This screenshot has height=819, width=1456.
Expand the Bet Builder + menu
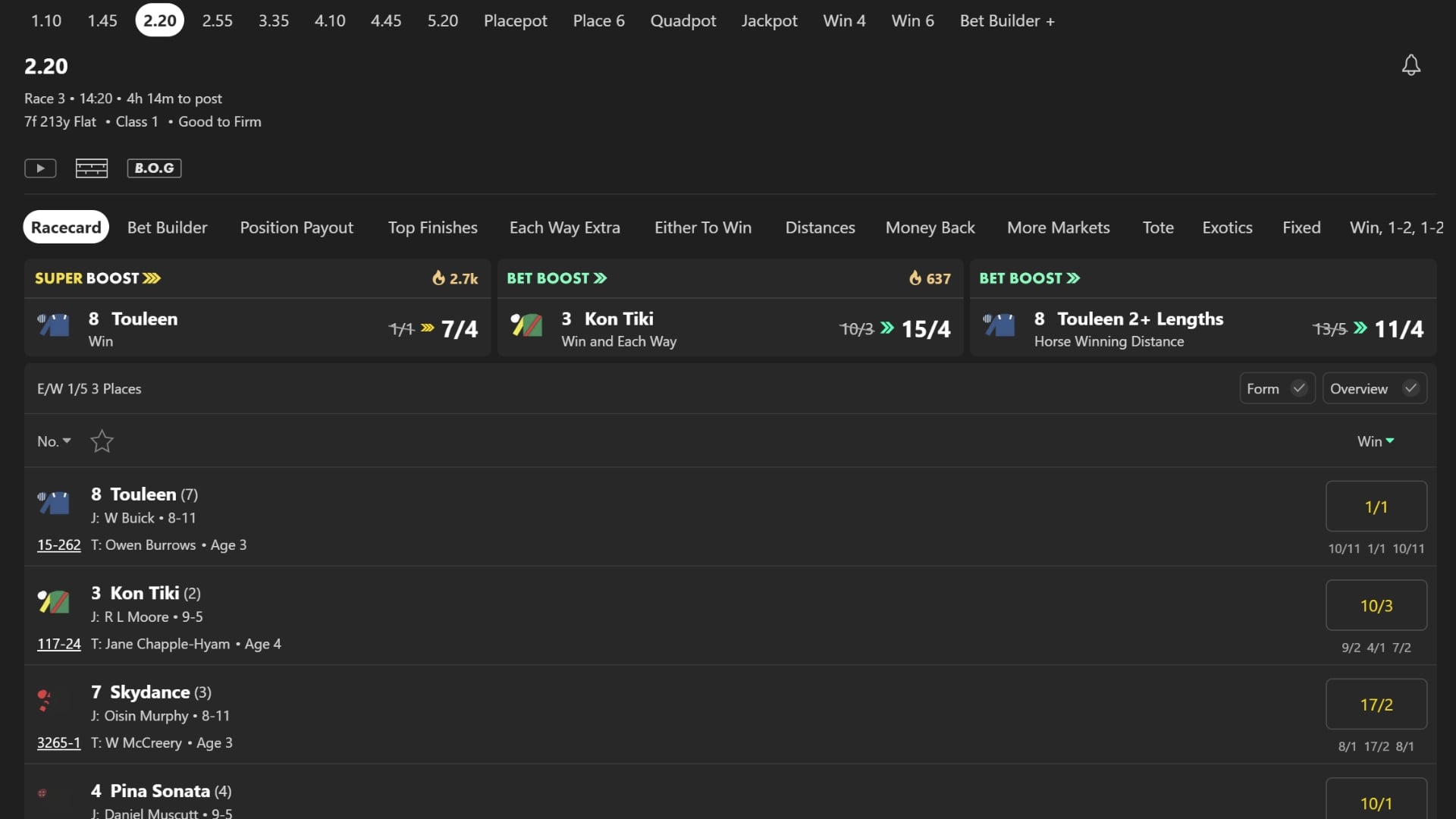1007,20
